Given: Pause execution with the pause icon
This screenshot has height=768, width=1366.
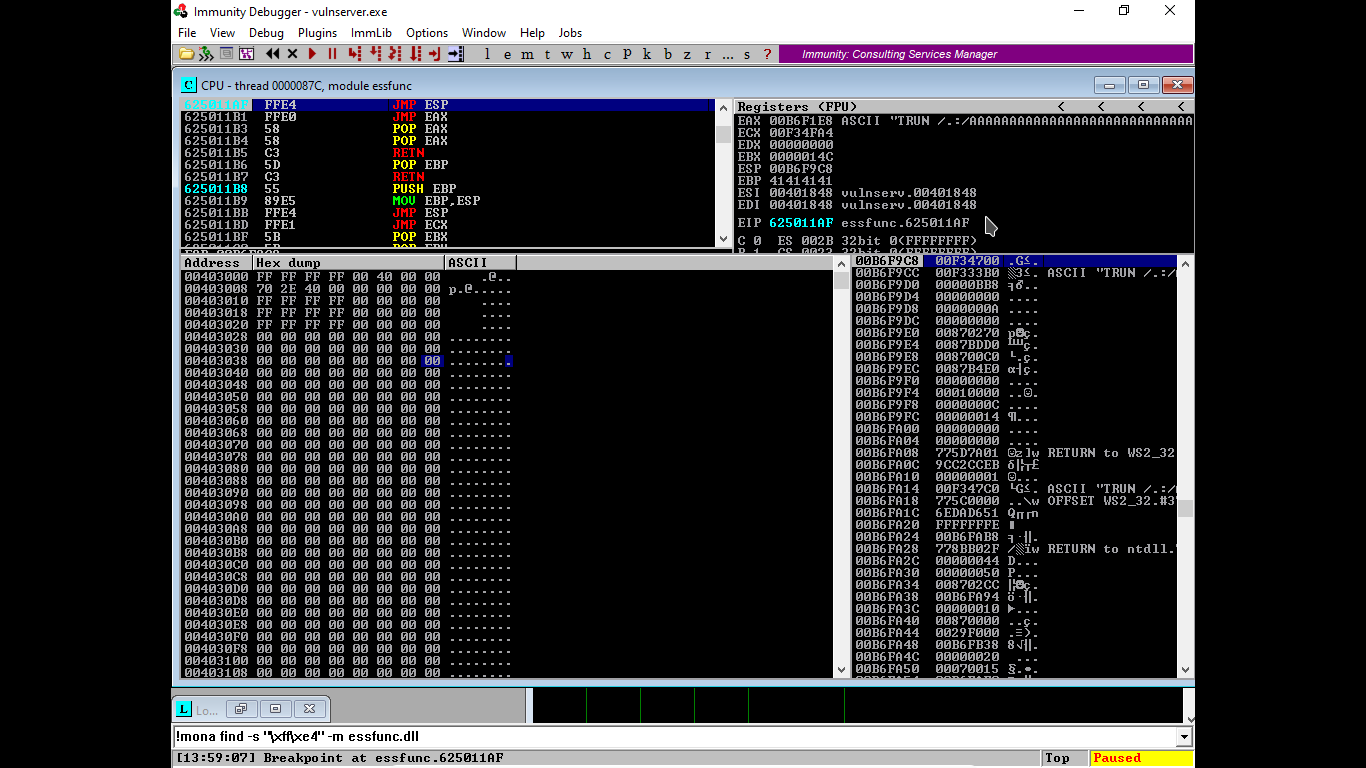Looking at the screenshot, I should tap(333, 54).
